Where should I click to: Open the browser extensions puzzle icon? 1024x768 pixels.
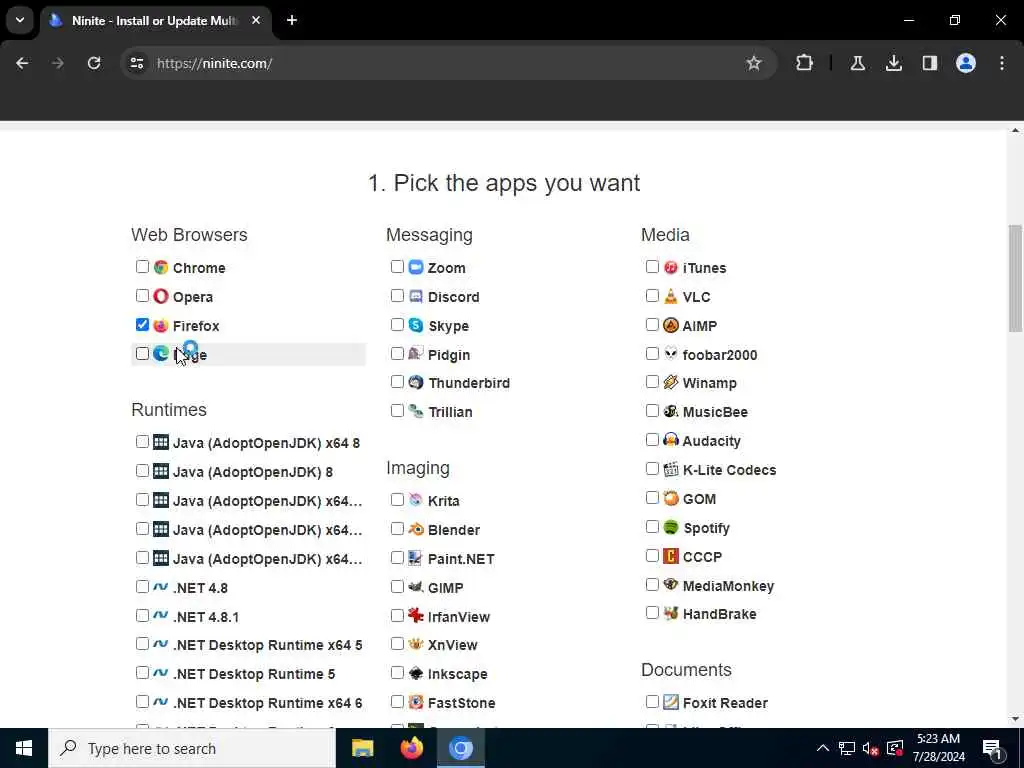[x=805, y=63]
